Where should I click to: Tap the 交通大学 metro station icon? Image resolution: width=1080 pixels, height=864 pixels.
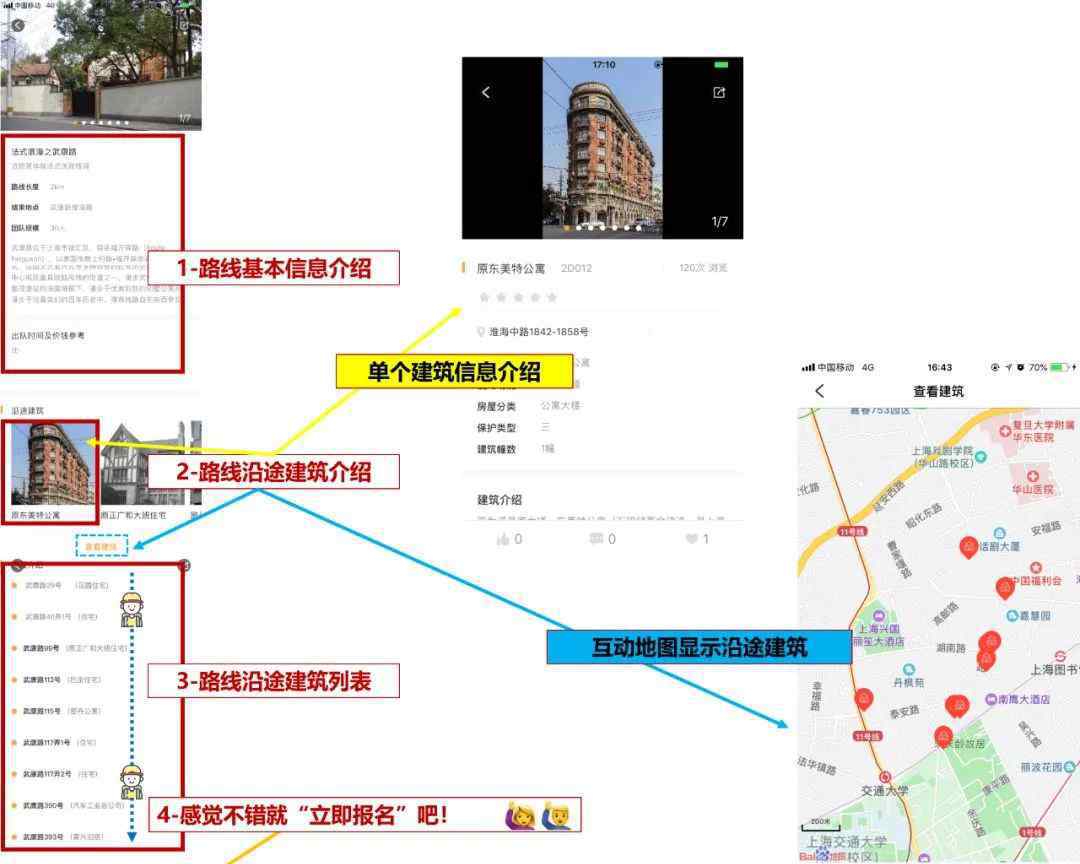pyautogui.click(x=885, y=777)
